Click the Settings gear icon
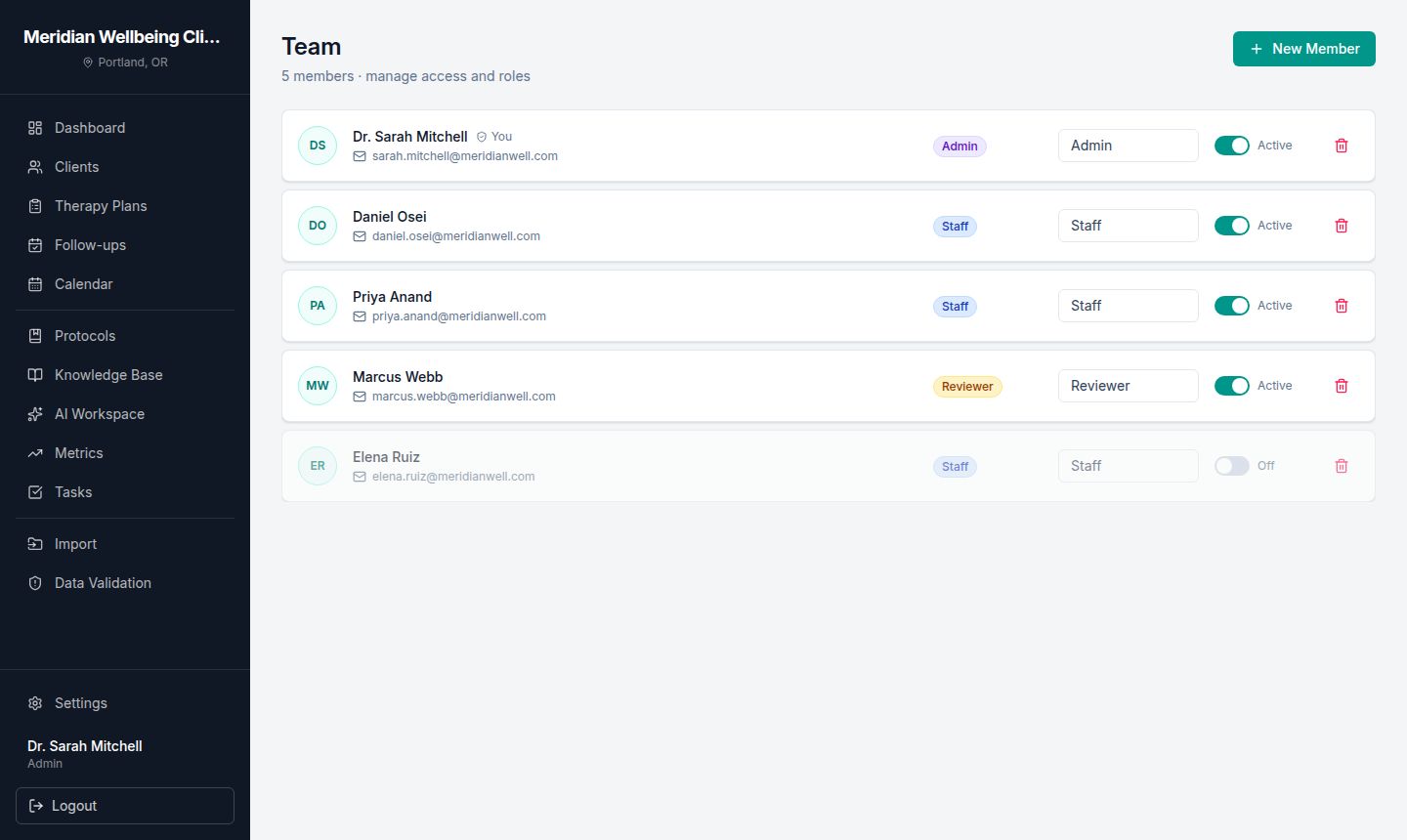Image resolution: width=1407 pixels, height=840 pixels. (35, 703)
